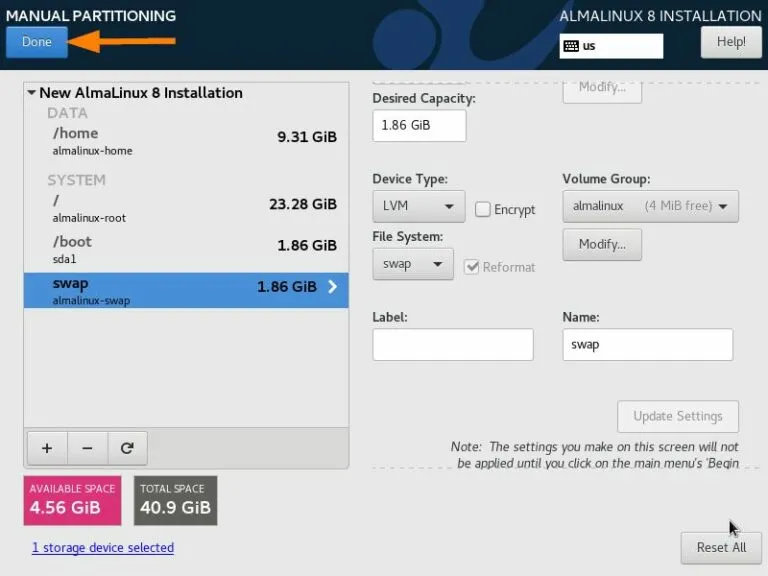This screenshot has height=576, width=768.
Task: Click the Done button
Action: [x=37, y=42]
